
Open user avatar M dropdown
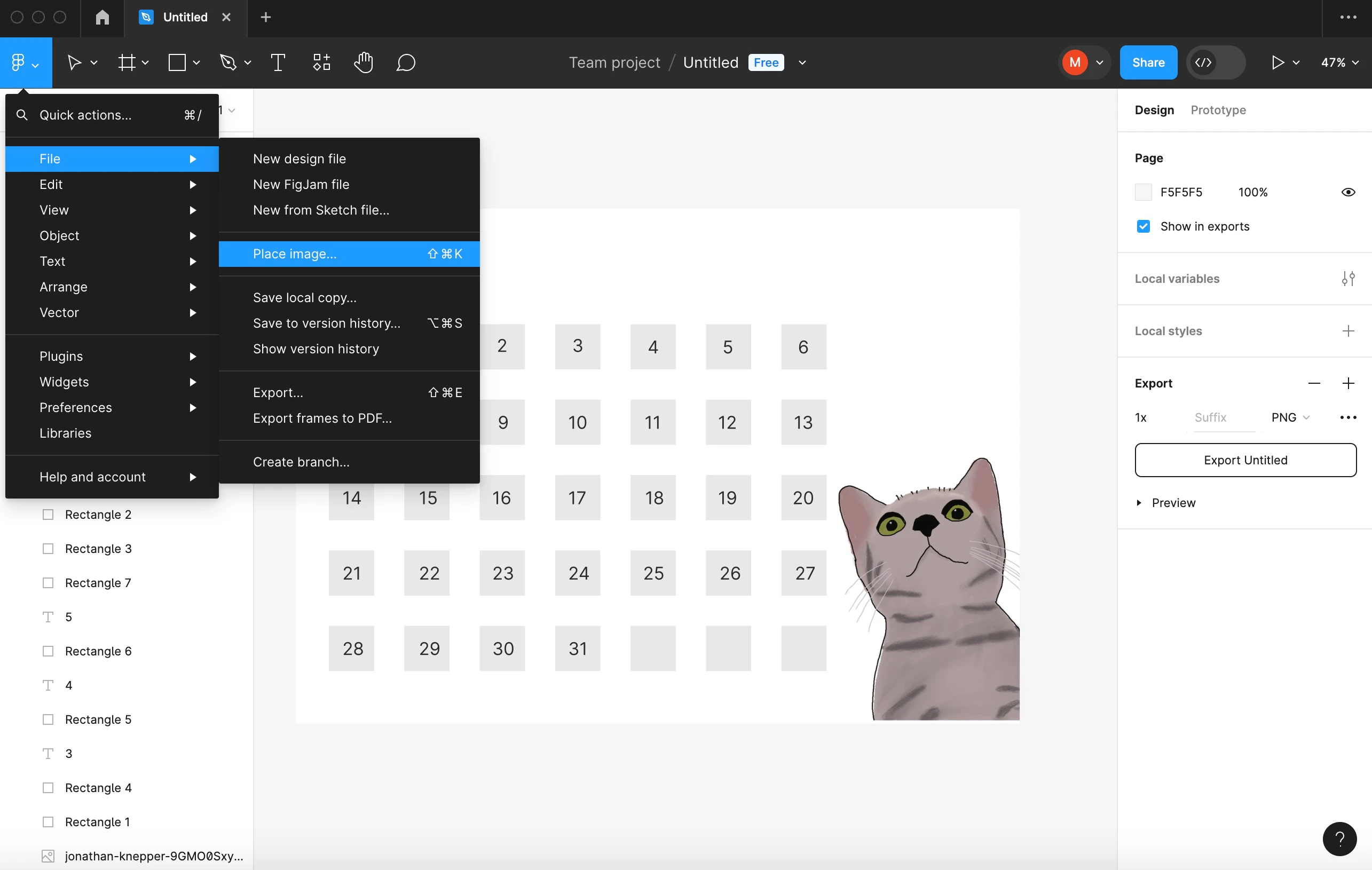pos(1084,62)
